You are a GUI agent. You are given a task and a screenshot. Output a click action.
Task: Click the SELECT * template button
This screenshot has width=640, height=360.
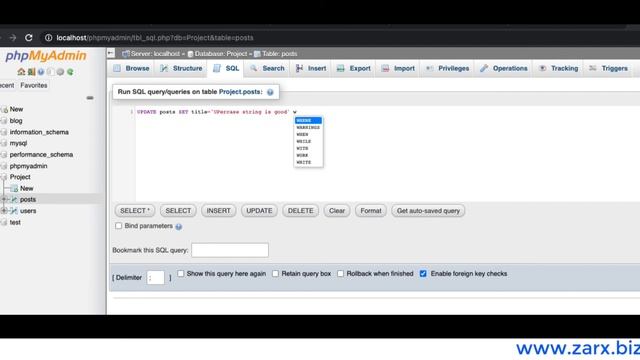click(x=135, y=211)
